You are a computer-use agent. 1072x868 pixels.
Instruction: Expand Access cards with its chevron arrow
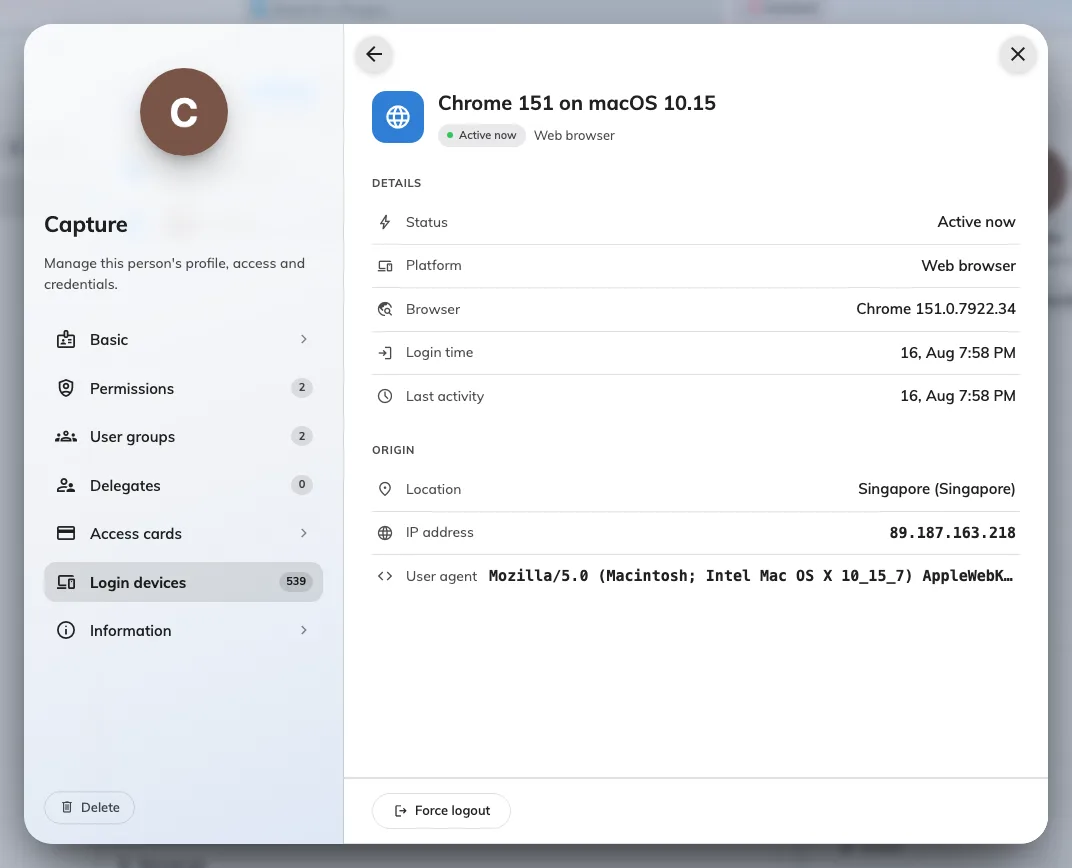304,533
